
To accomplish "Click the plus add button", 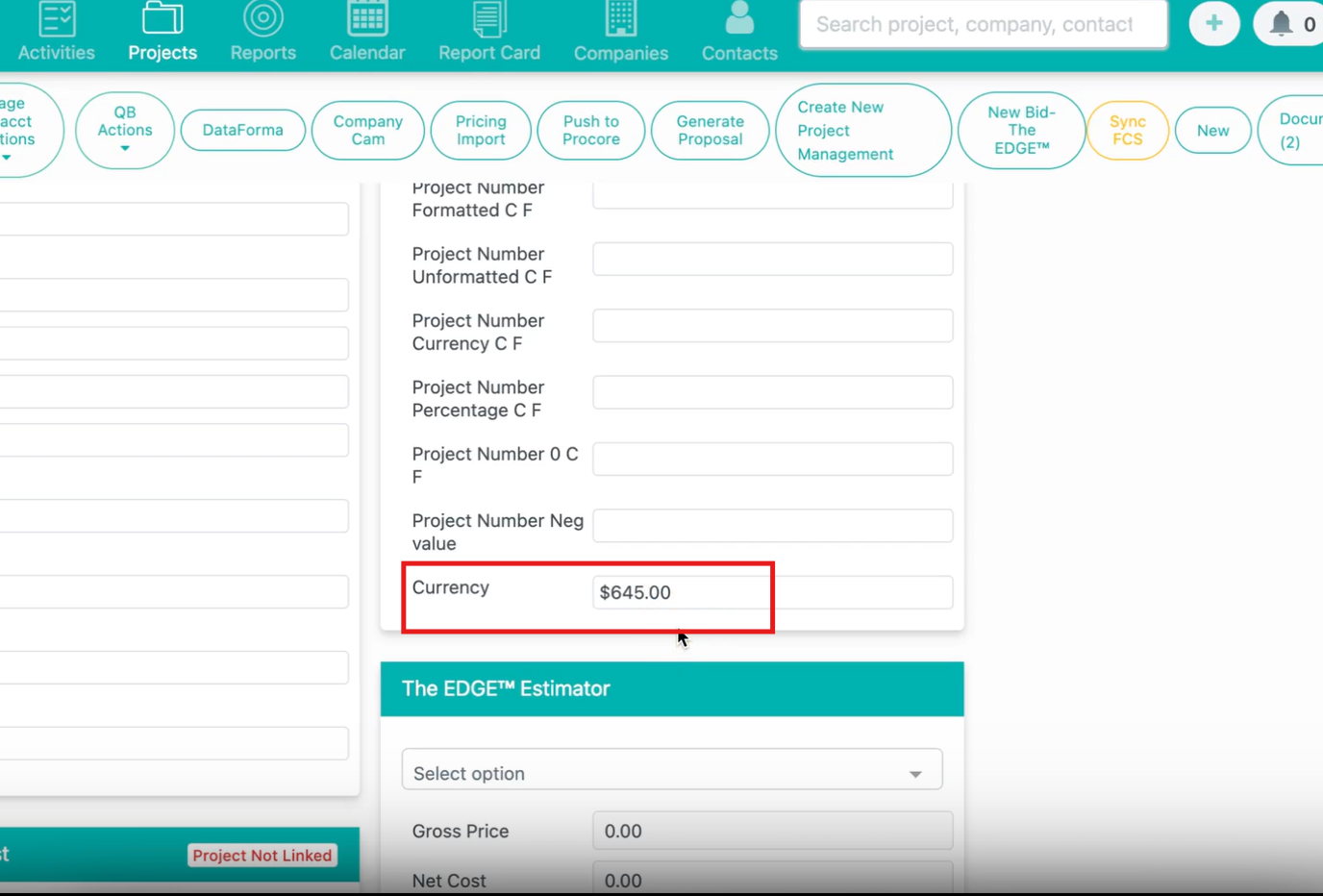I will click(x=1213, y=24).
